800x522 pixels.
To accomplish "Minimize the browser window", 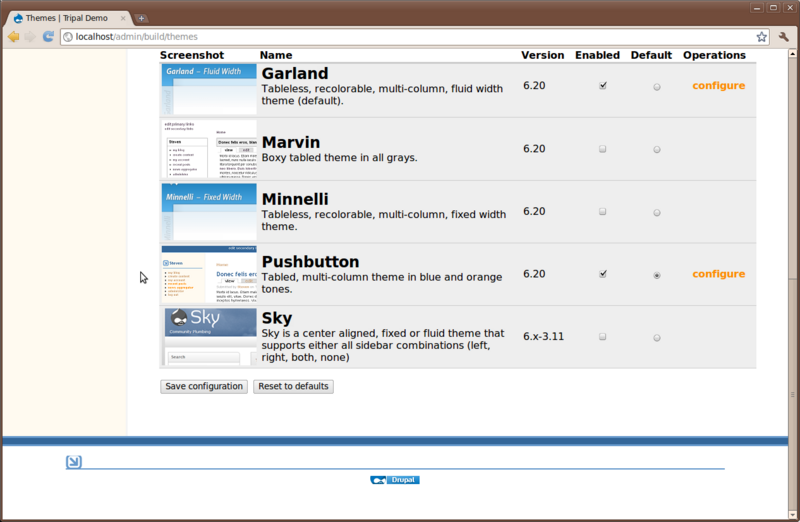I will [757, 8].
